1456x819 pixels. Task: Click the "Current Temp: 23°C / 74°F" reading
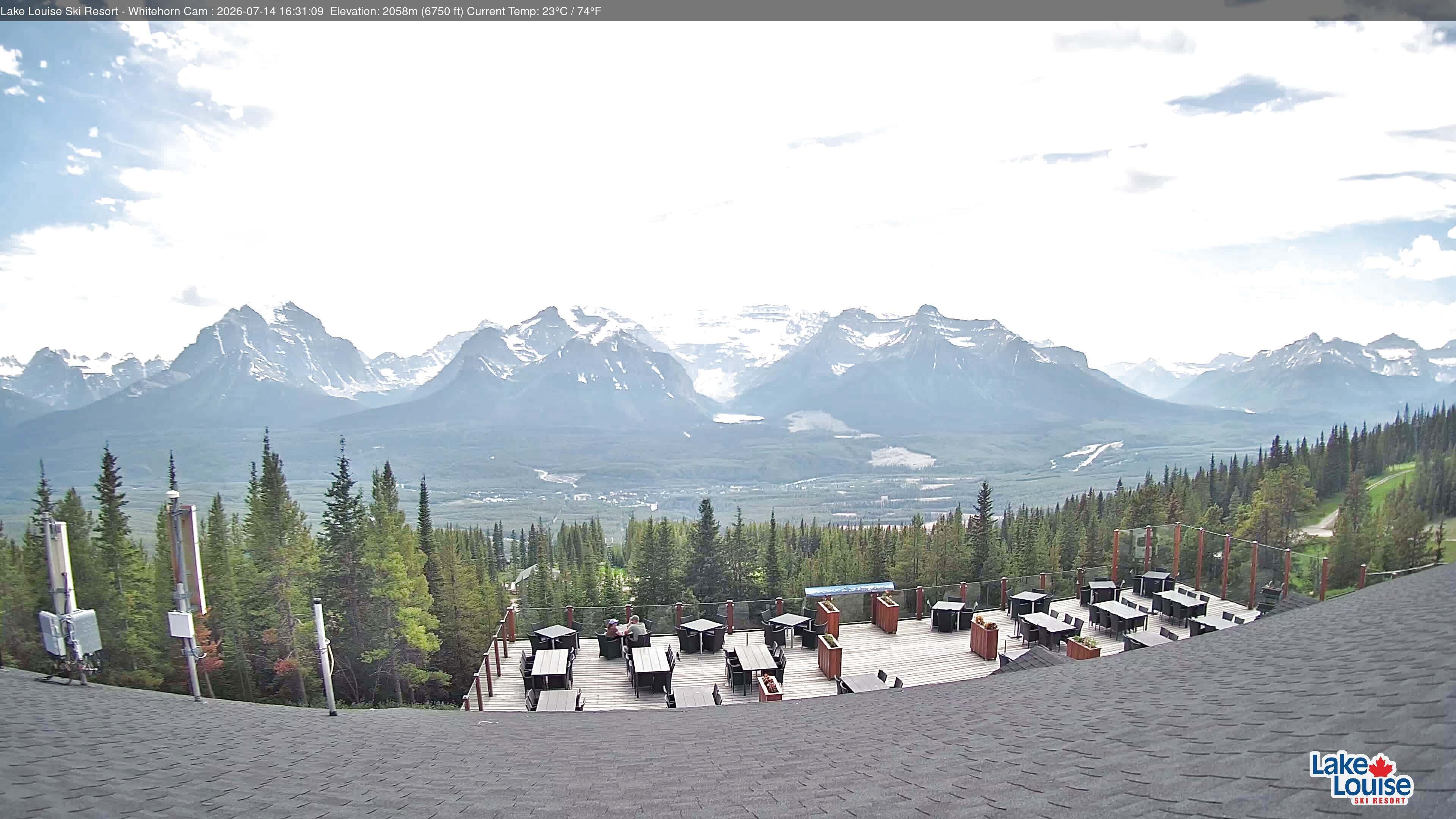pos(534,11)
